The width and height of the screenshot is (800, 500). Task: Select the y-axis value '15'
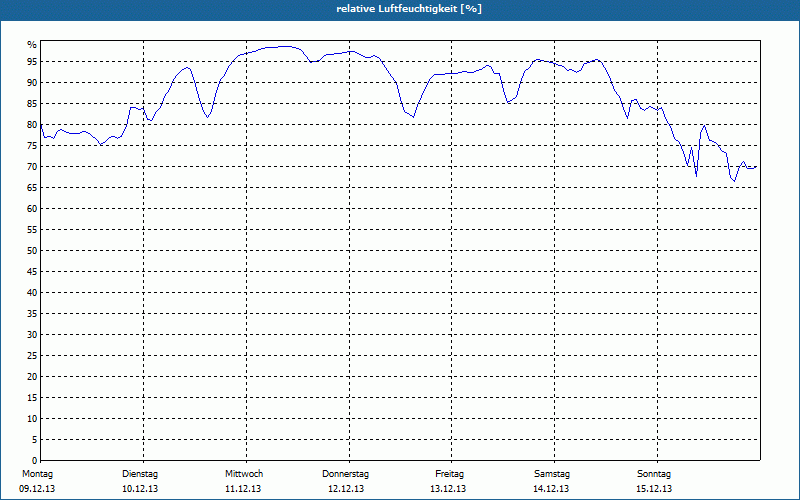pos(32,397)
